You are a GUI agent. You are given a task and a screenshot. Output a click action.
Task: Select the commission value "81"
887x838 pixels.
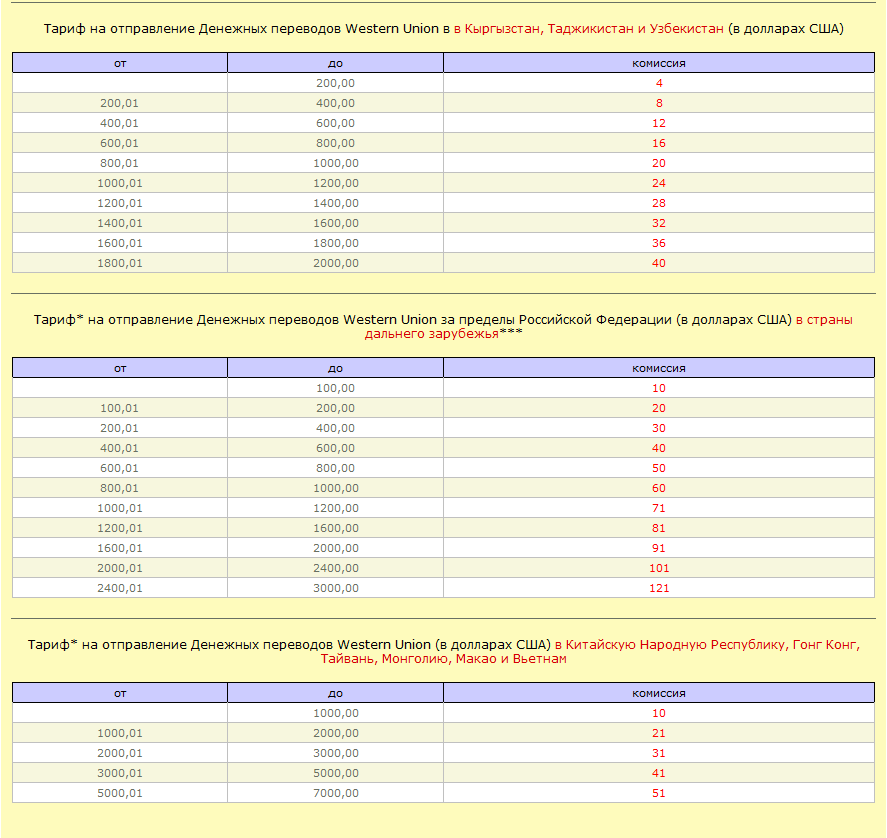click(659, 528)
